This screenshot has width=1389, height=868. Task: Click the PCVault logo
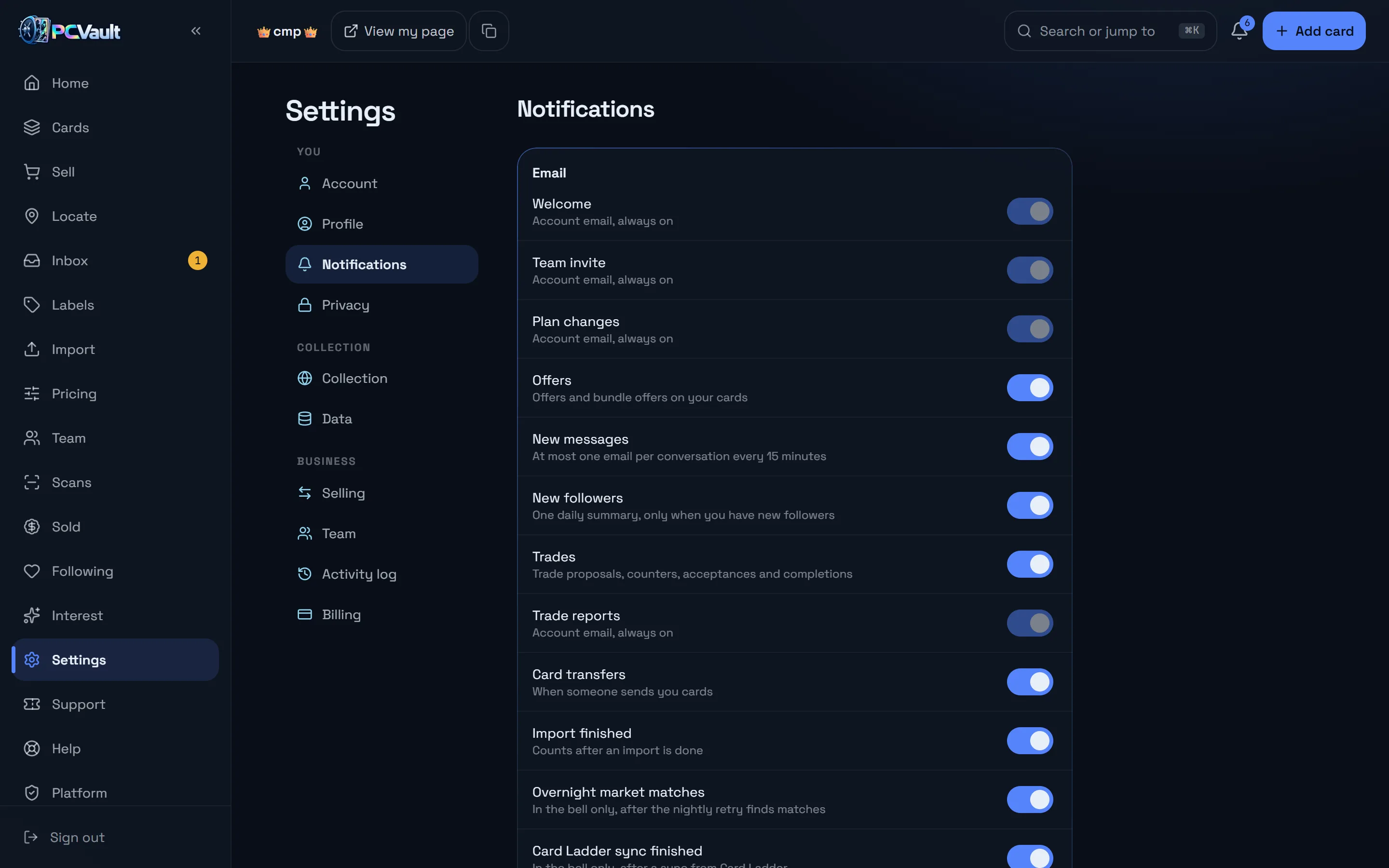coord(69,30)
